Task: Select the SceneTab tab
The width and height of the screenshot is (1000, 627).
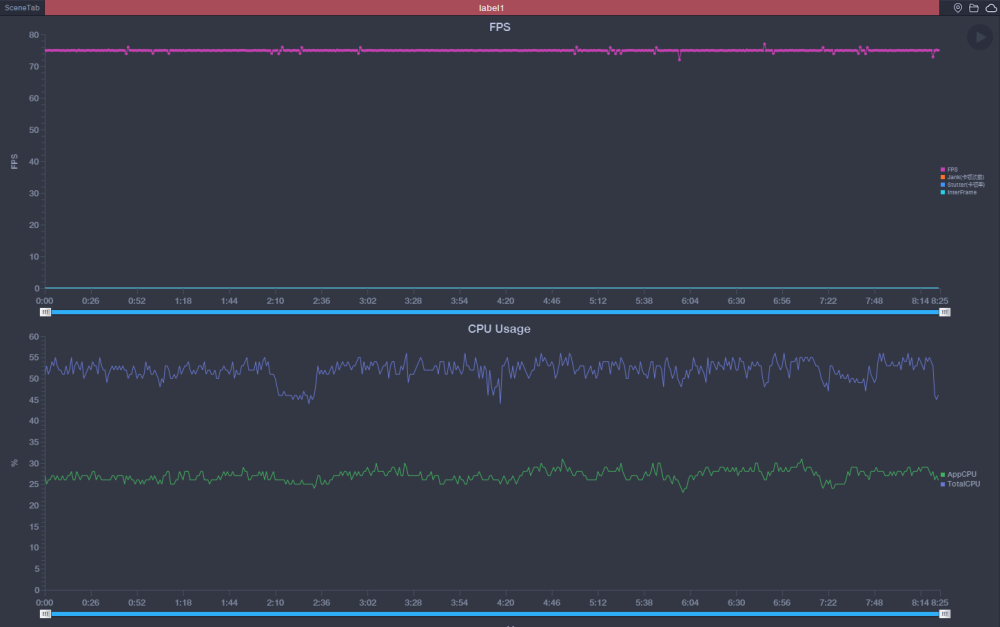Action: [x=22, y=8]
